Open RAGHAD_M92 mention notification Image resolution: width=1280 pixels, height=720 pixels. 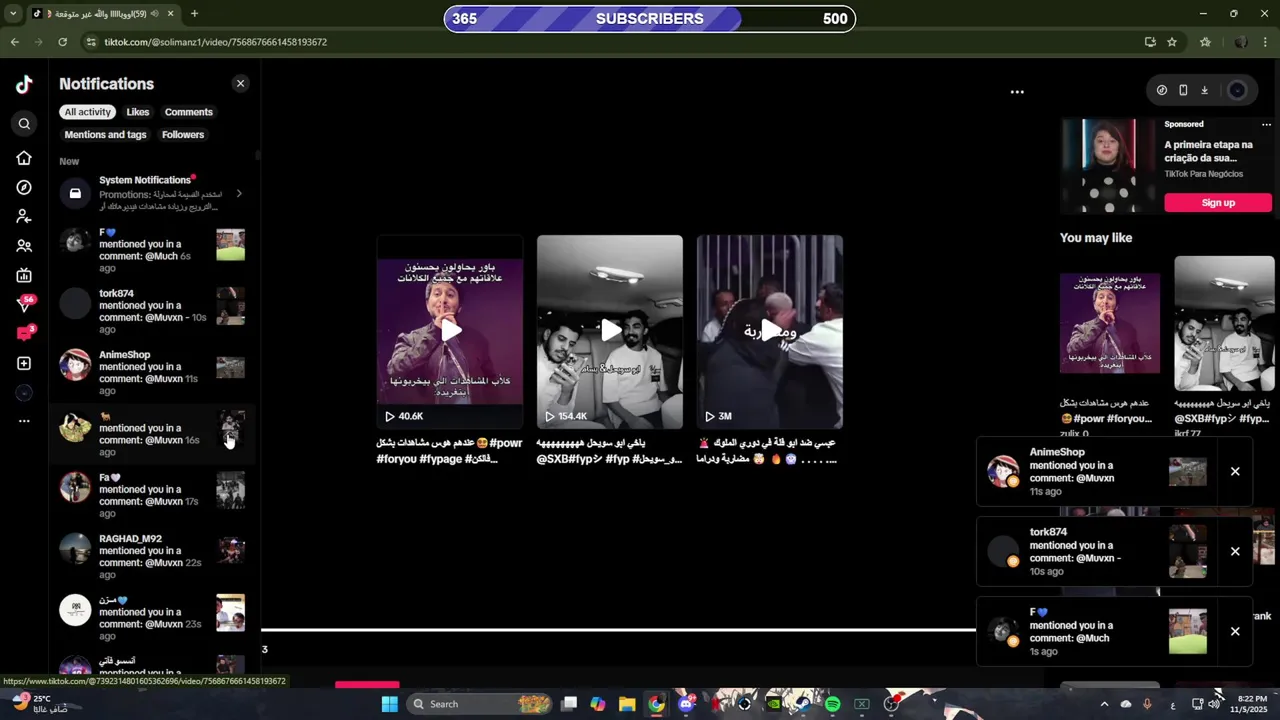[152, 556]
